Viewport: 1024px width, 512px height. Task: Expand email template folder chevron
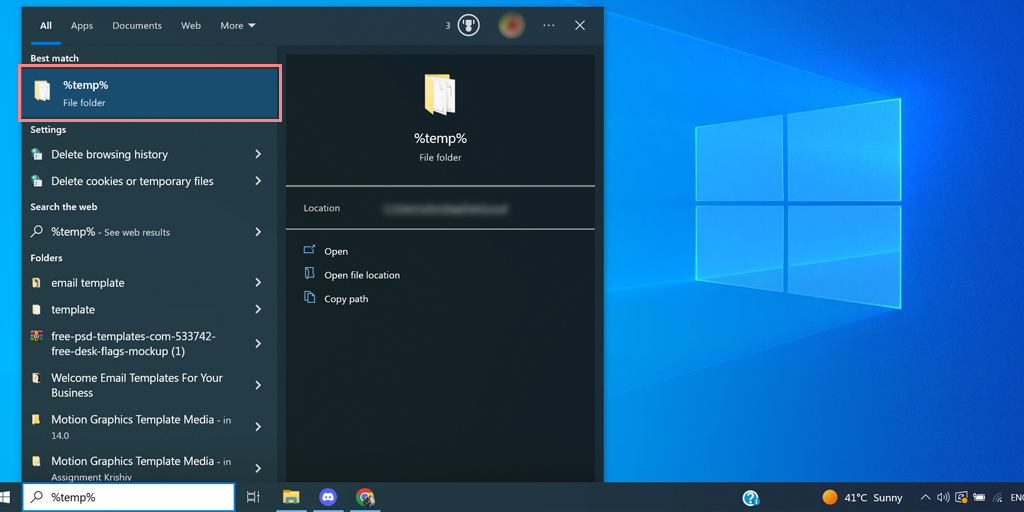point(258,283)
